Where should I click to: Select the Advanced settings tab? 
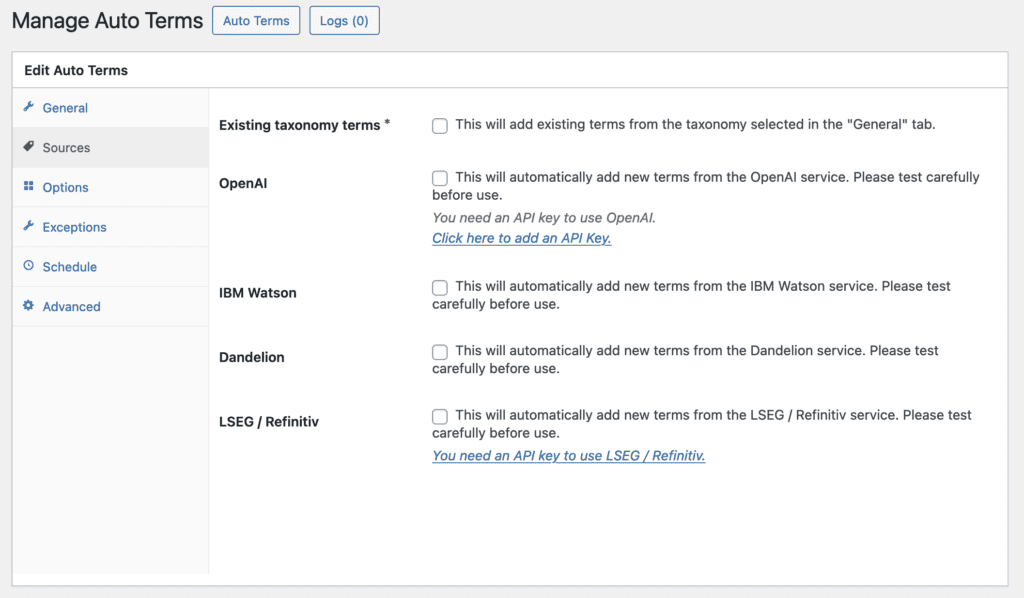[70, 307]
